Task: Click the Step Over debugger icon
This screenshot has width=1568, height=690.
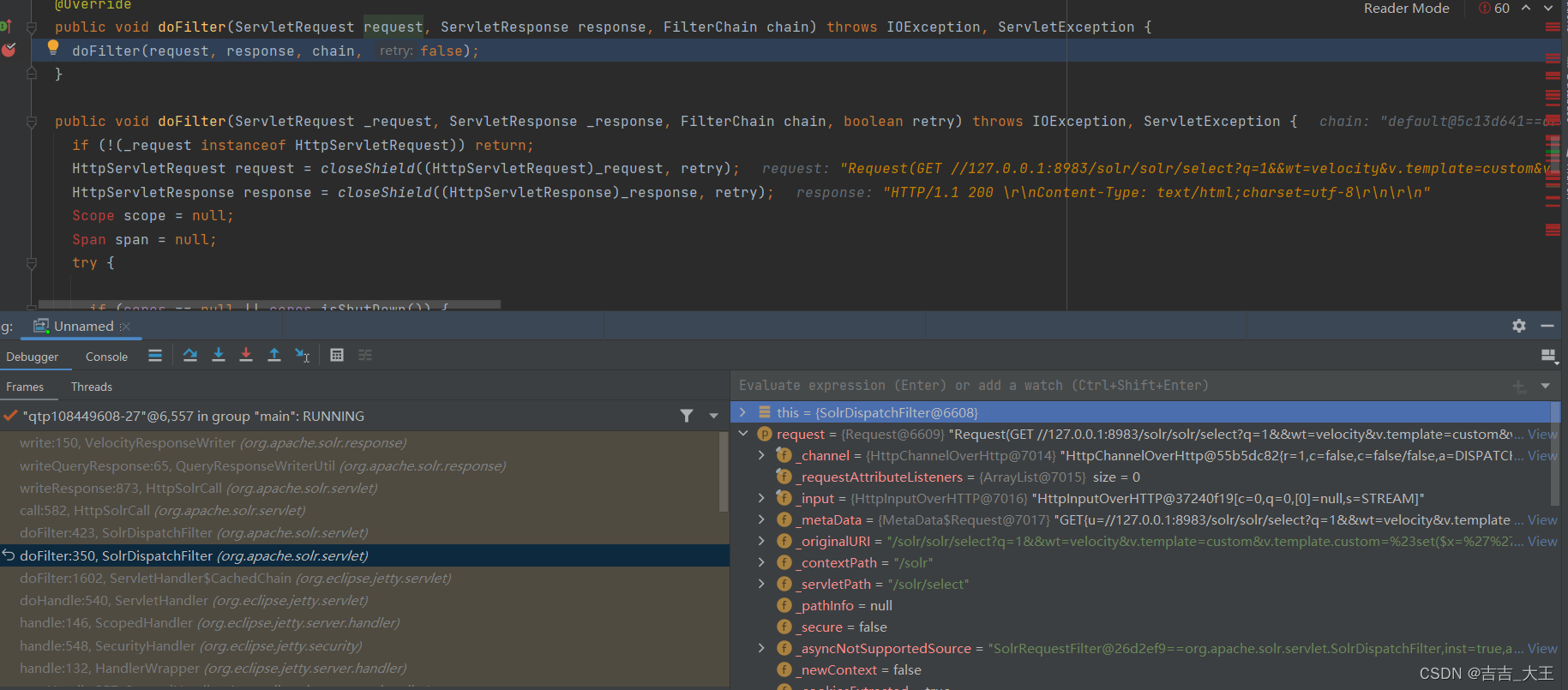Action: pyautogui.click(x=190, y=355)
